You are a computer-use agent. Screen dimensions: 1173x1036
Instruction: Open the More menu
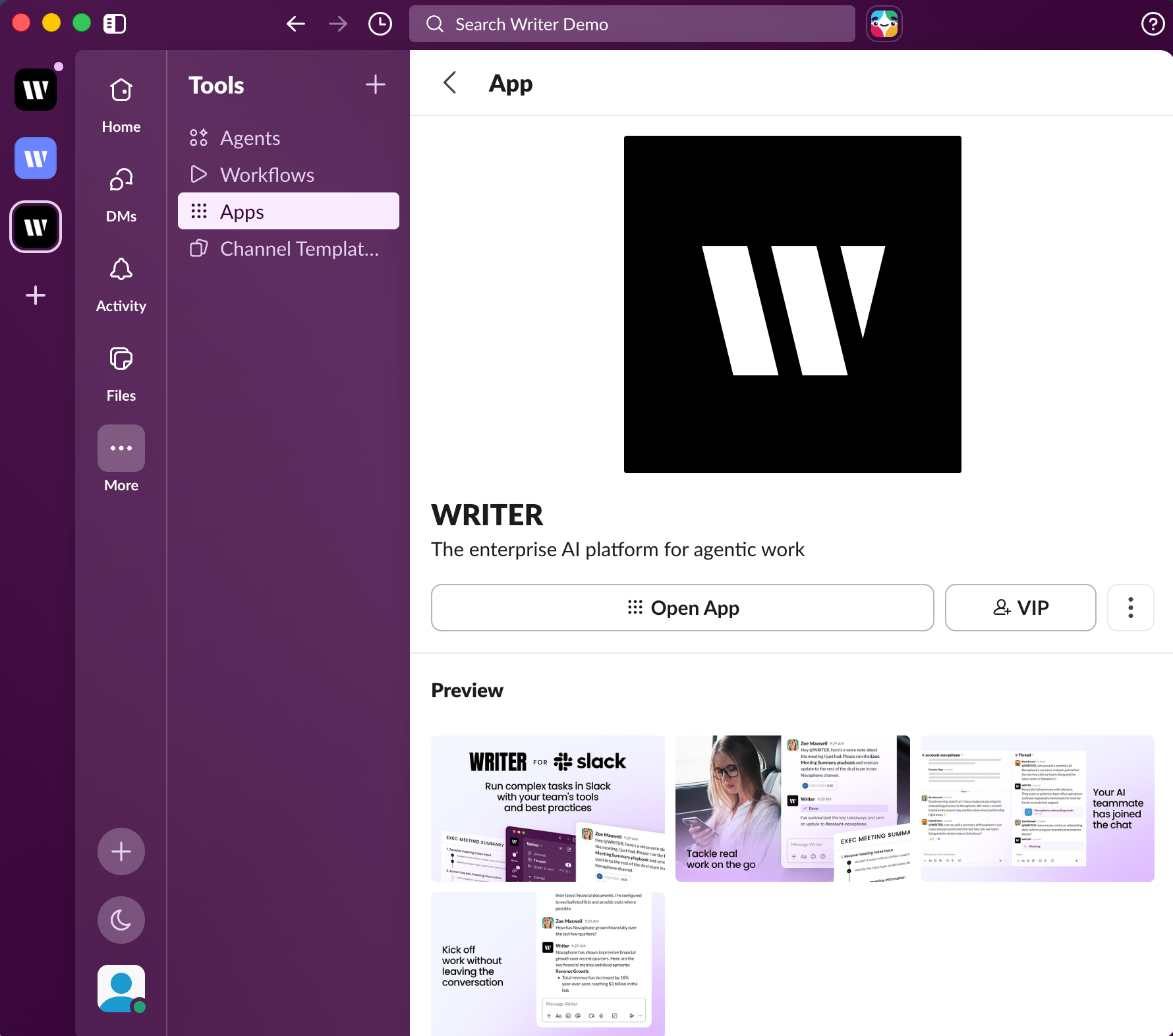pyautogui.click(x=121, y=459)
